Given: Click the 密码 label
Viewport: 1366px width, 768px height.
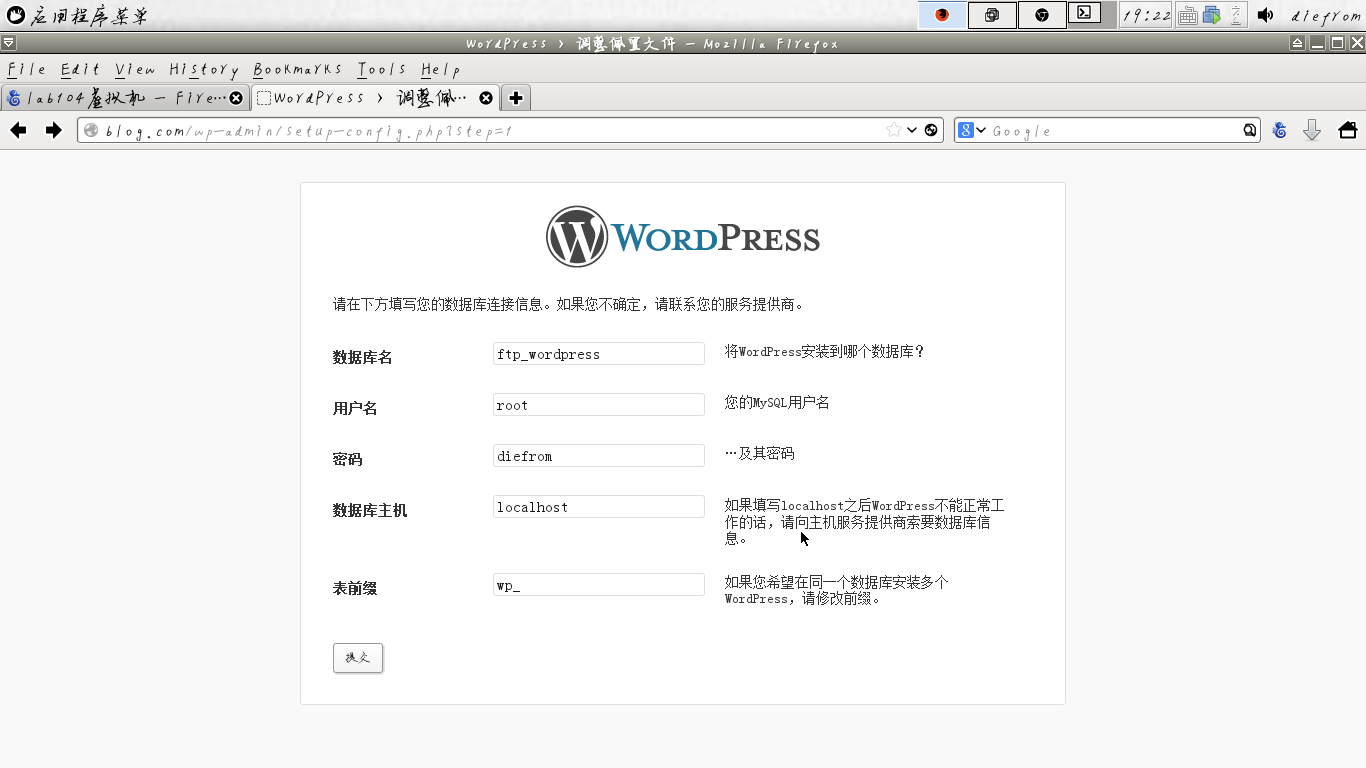Looking at the screenshot, I should (x=347, y=459).
